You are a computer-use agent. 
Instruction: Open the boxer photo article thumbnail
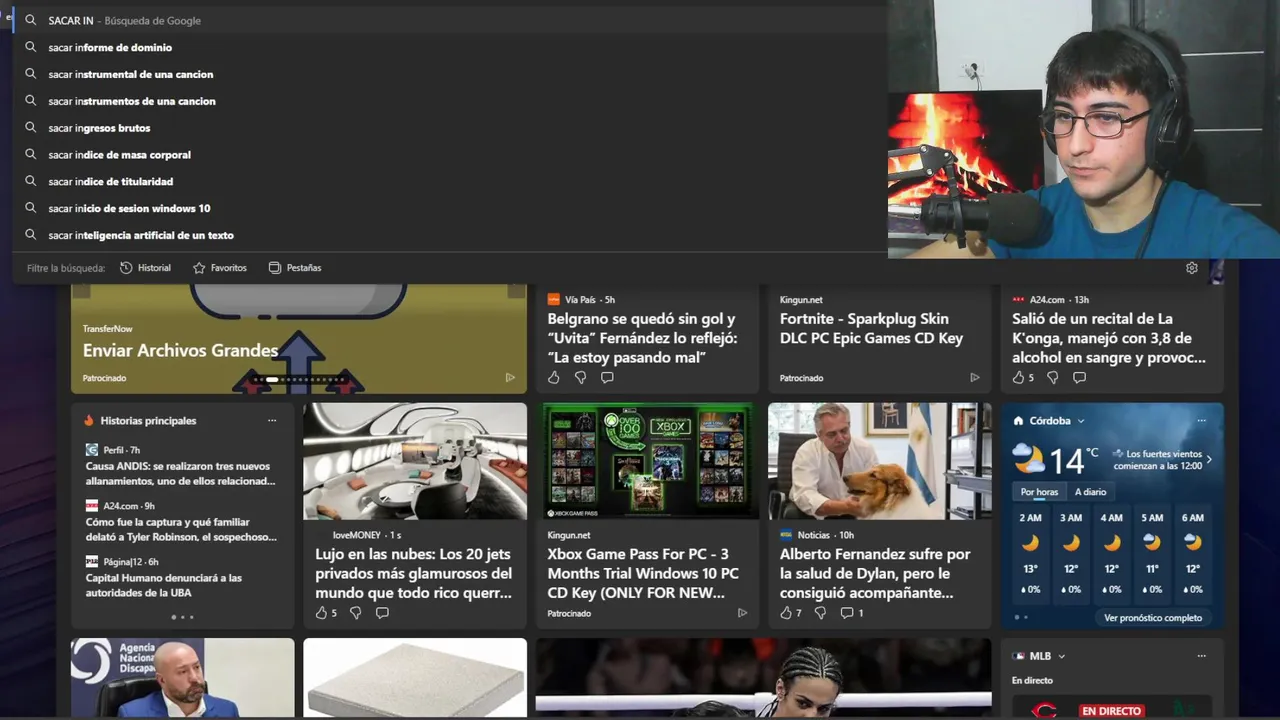click(763, 678)
